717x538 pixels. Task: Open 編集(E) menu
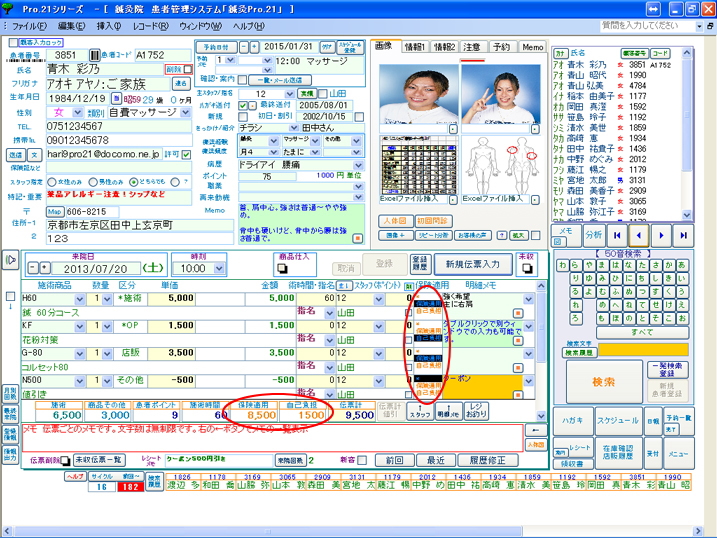pyautogui.click(x=71, y=26)
